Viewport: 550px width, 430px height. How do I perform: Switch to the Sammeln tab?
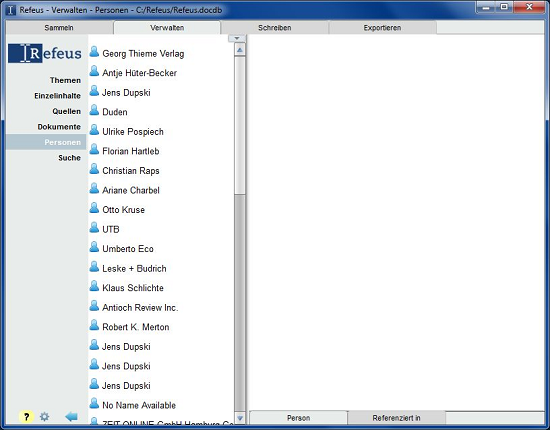(59, 28)
